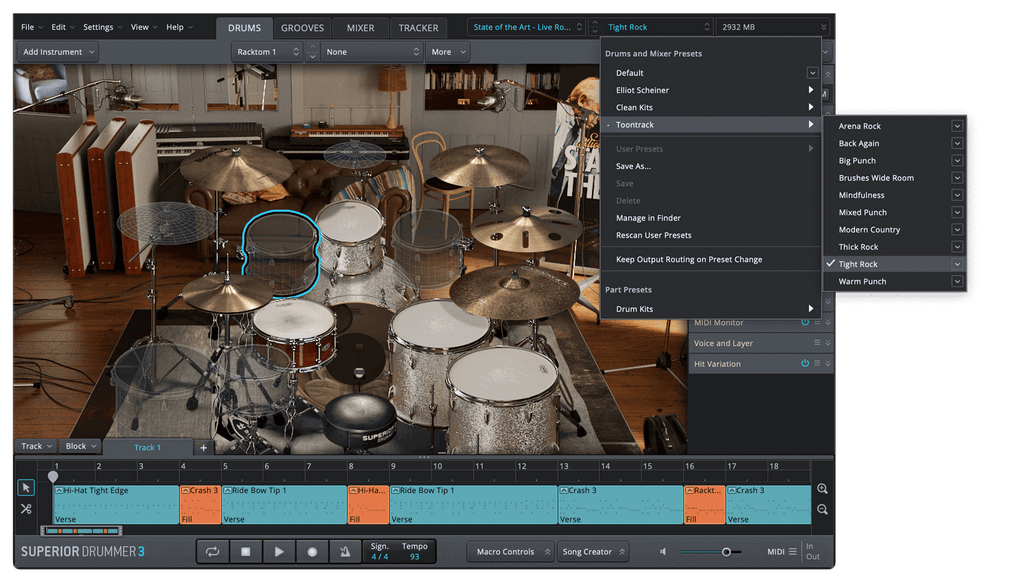Step instrument selection up arrow next to Racktom 1
Viewport: 1024px width, 583px height.
coord(313,46)
